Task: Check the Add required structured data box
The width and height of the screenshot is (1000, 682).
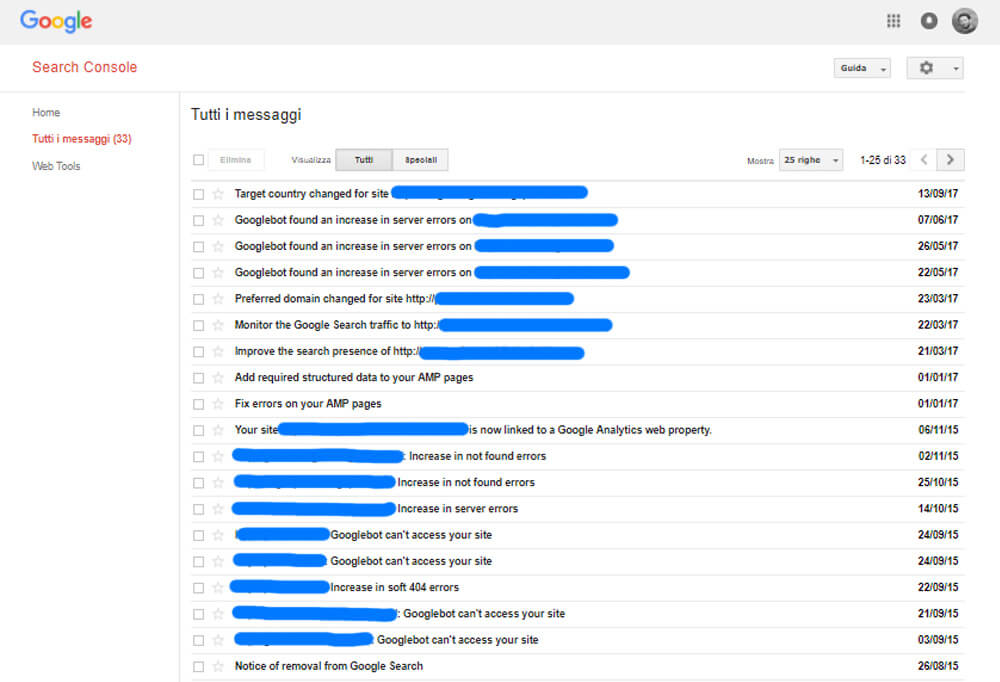Action: tap(198, 378)
